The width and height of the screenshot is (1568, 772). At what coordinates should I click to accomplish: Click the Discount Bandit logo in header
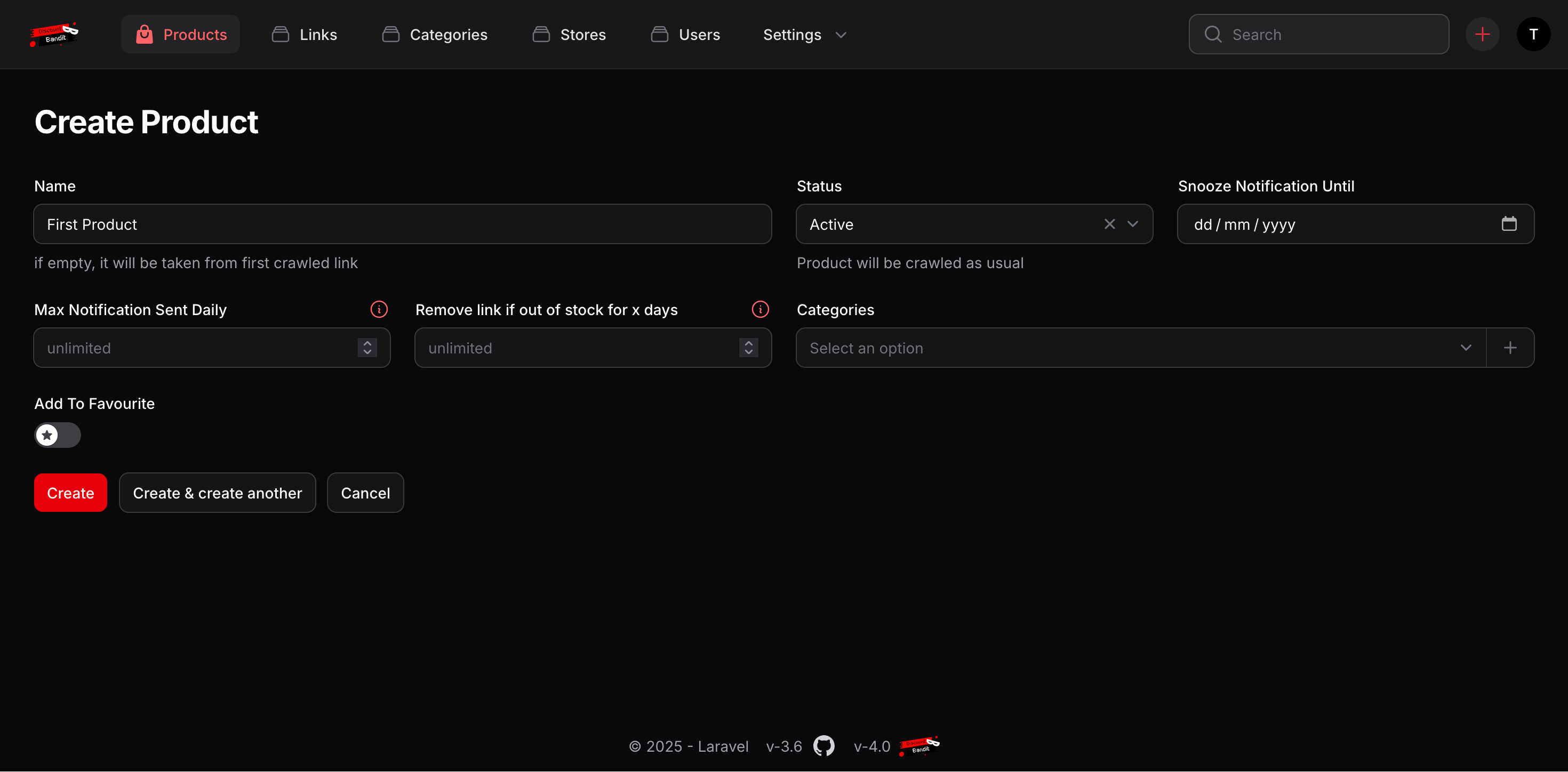54,35
